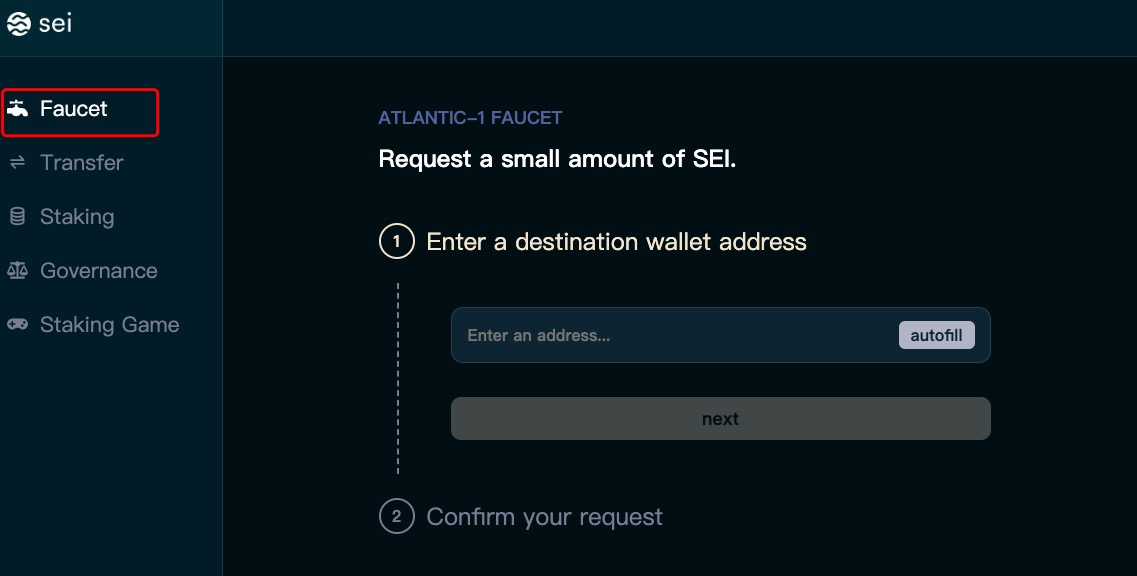Viewport: 1137px width, 576px height.
Task: Go to the Transfer page
Action: (81, 163)
